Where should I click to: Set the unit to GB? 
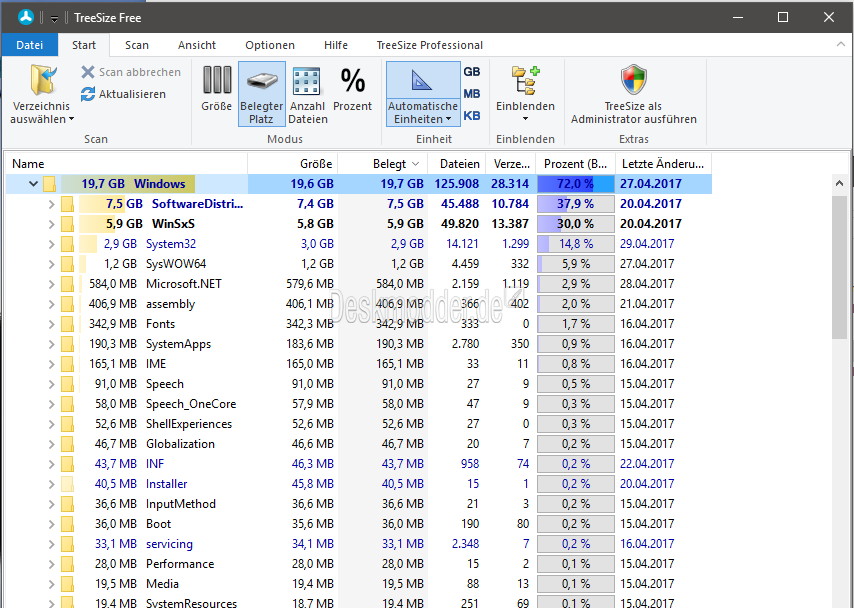472,71
